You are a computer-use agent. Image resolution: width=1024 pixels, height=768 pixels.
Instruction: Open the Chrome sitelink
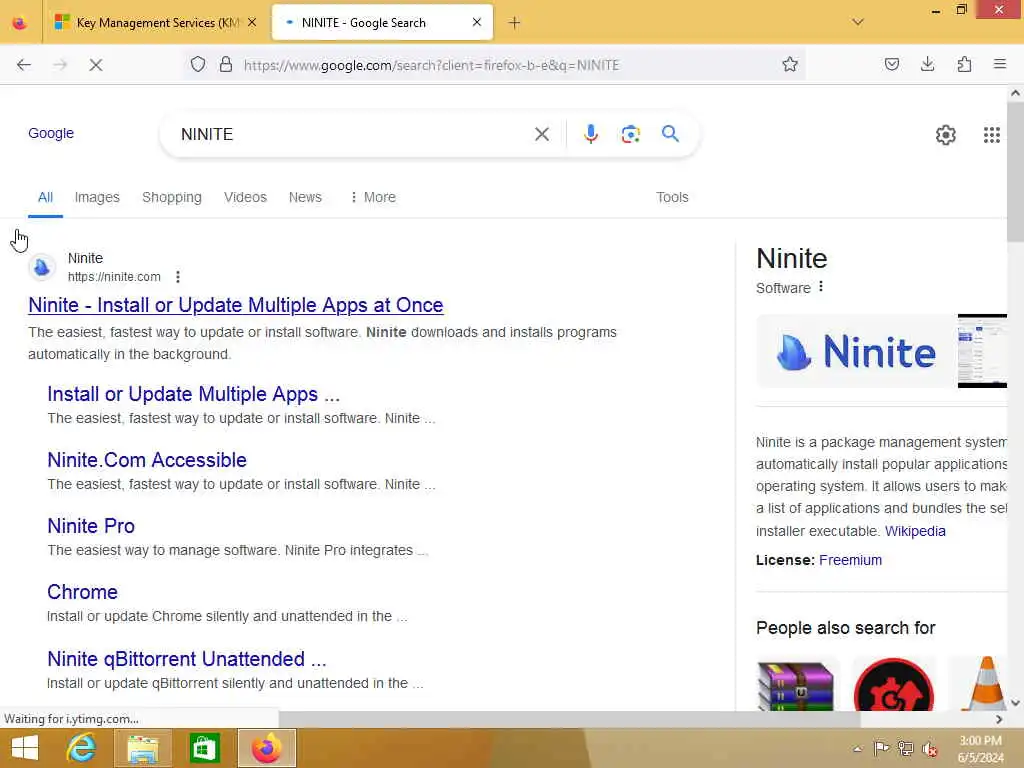[82, 592]
